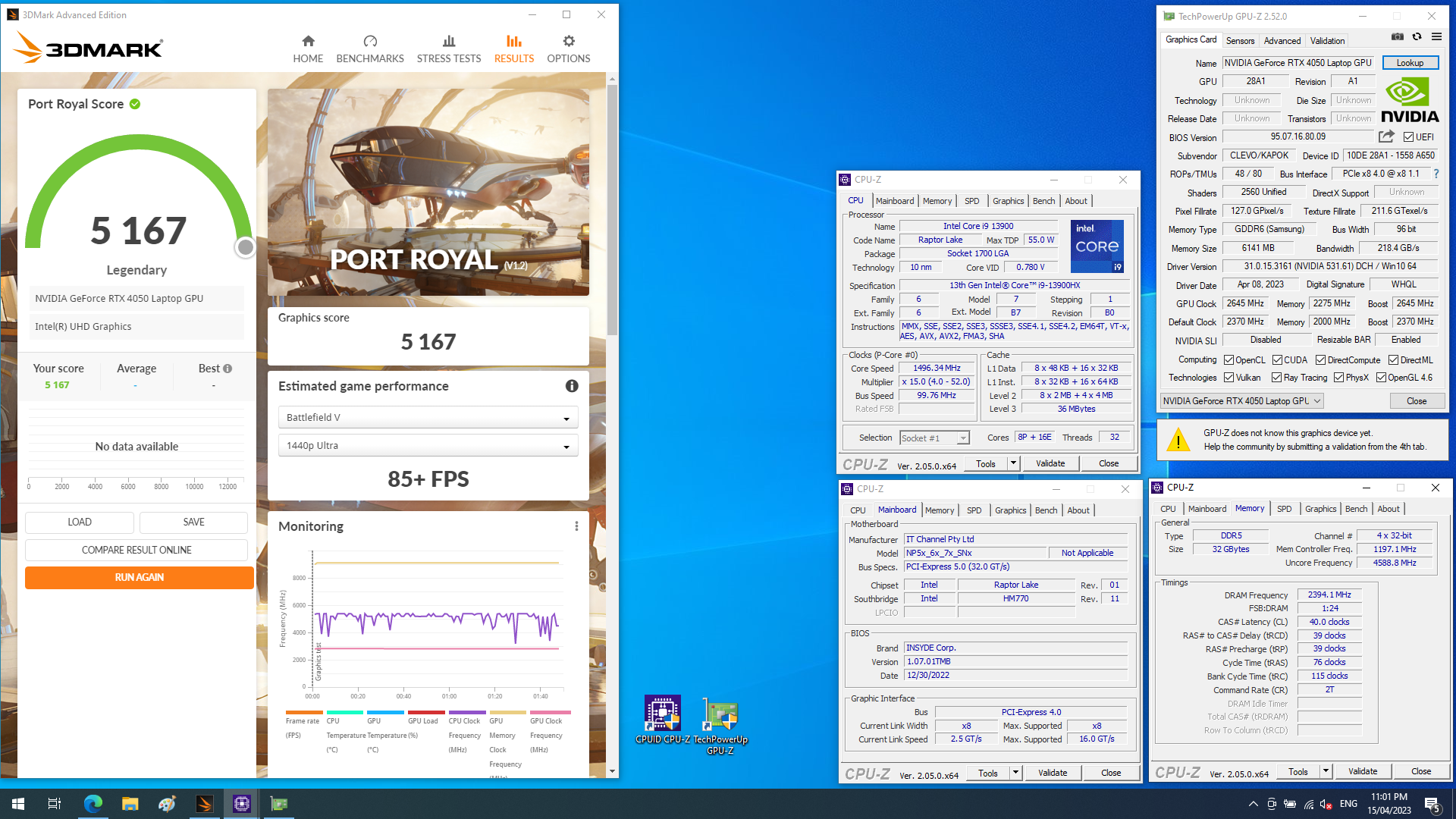Toggle DirectCompute checkbox in GPU-Z

[1320, 360]
